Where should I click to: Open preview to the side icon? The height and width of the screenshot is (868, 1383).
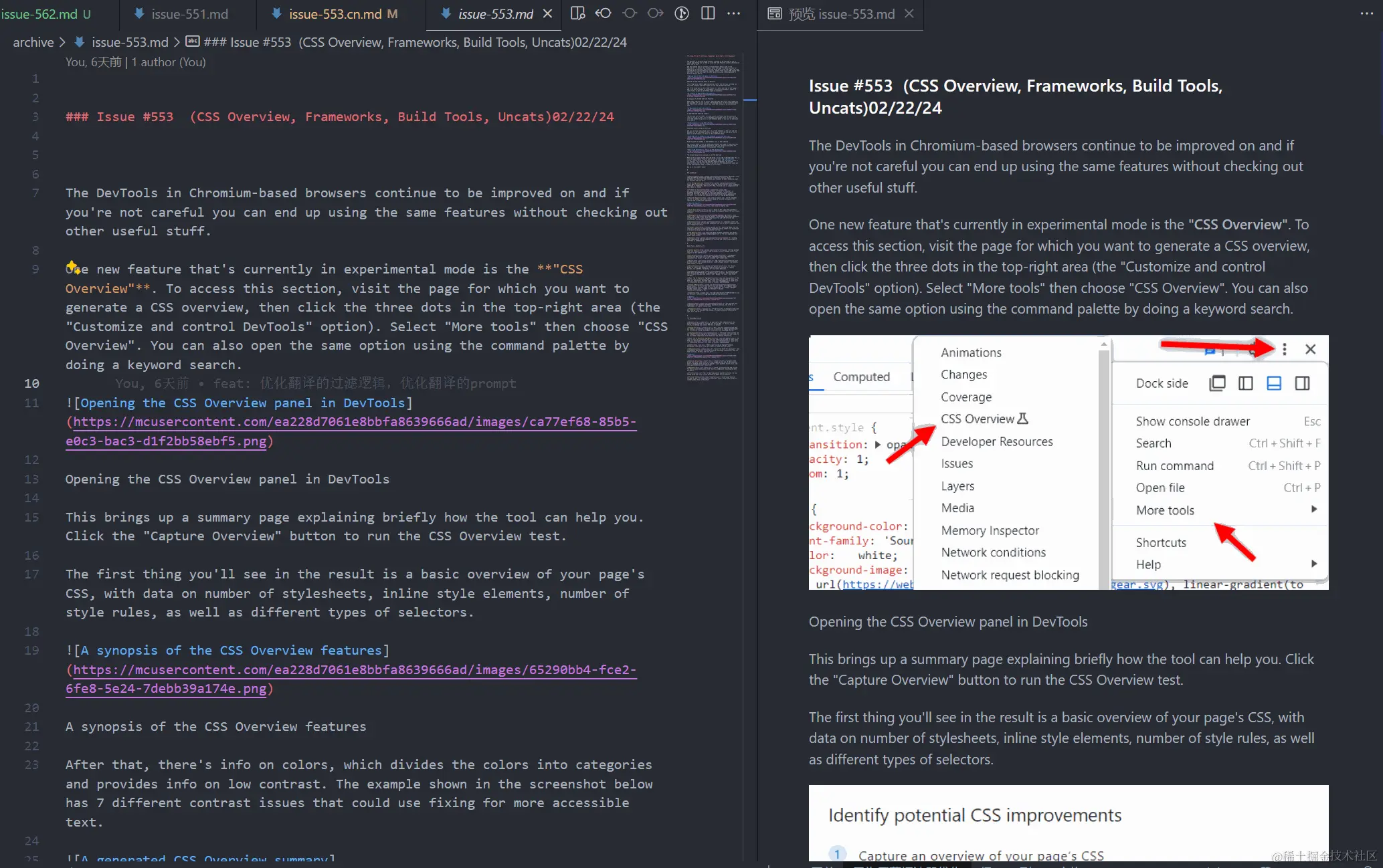(577, 13)
